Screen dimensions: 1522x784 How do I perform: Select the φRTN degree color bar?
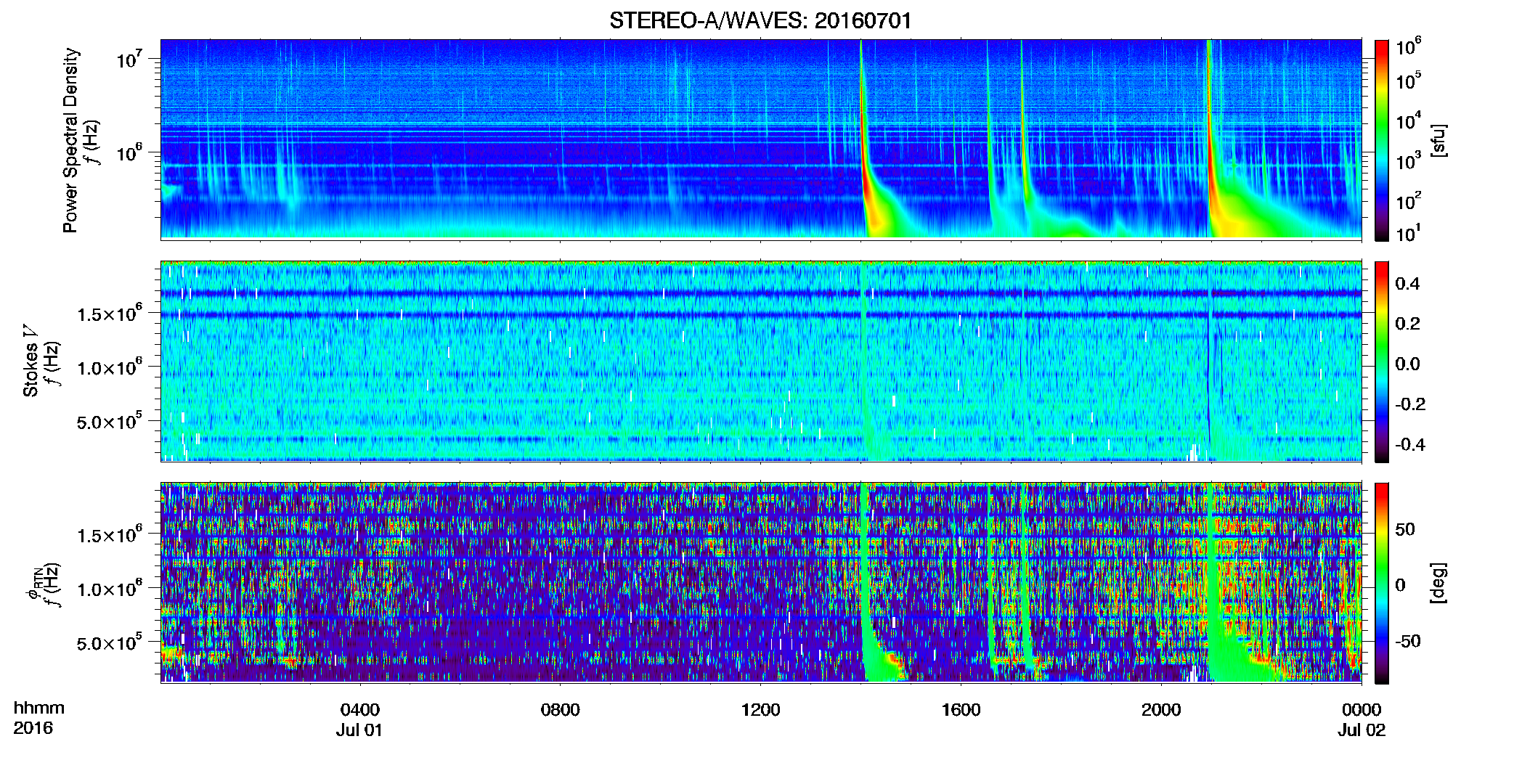1382,583
